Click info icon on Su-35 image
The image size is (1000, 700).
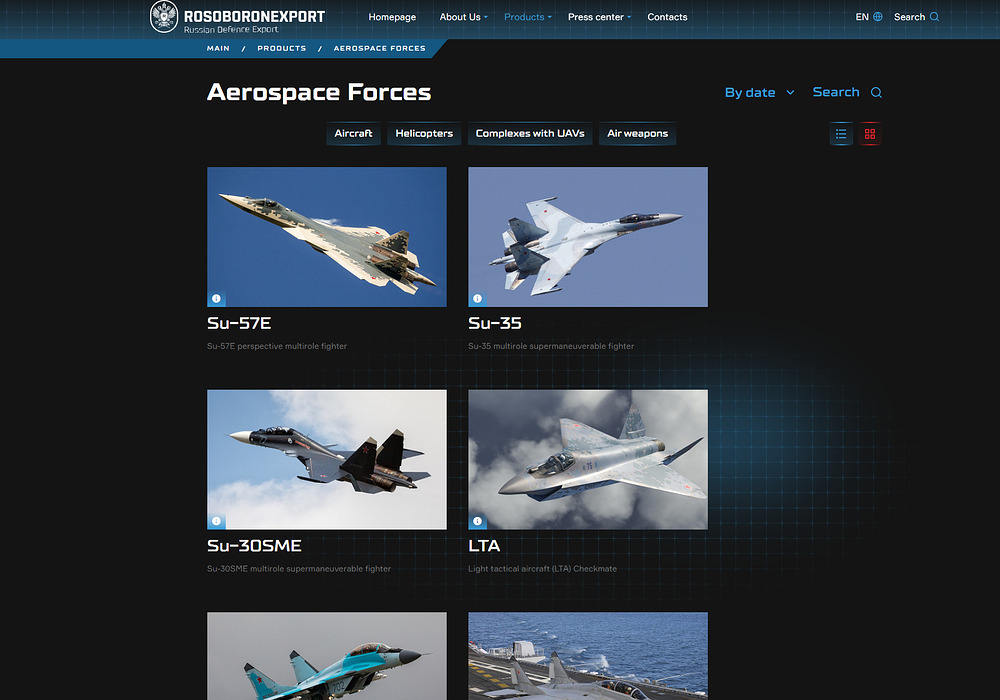[477, 298]
